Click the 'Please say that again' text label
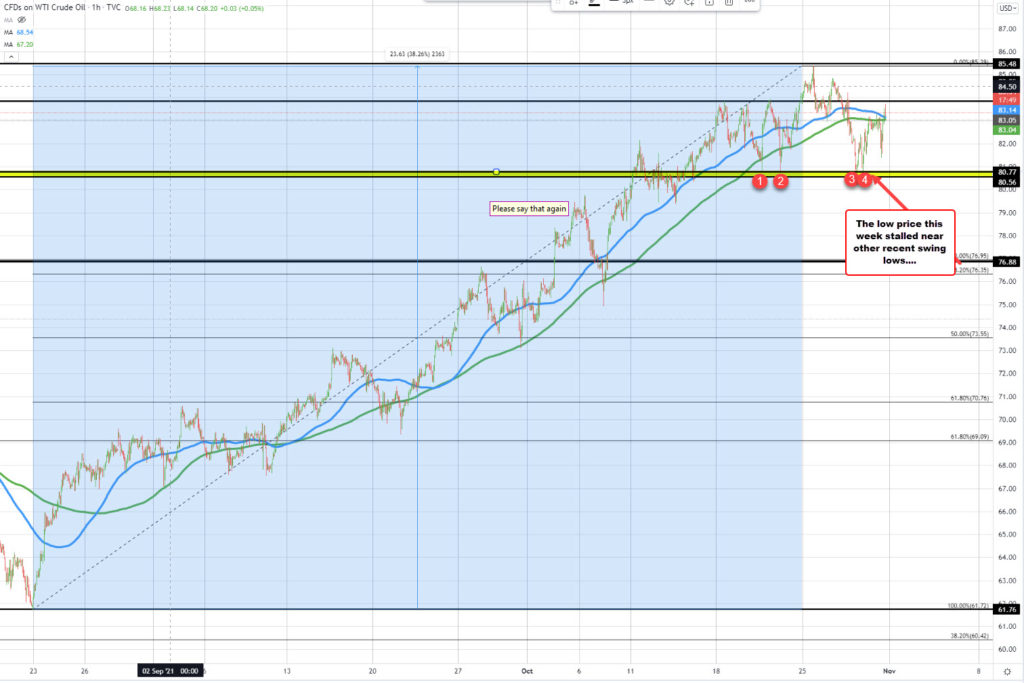1024x683 pixels. point(528,208)
